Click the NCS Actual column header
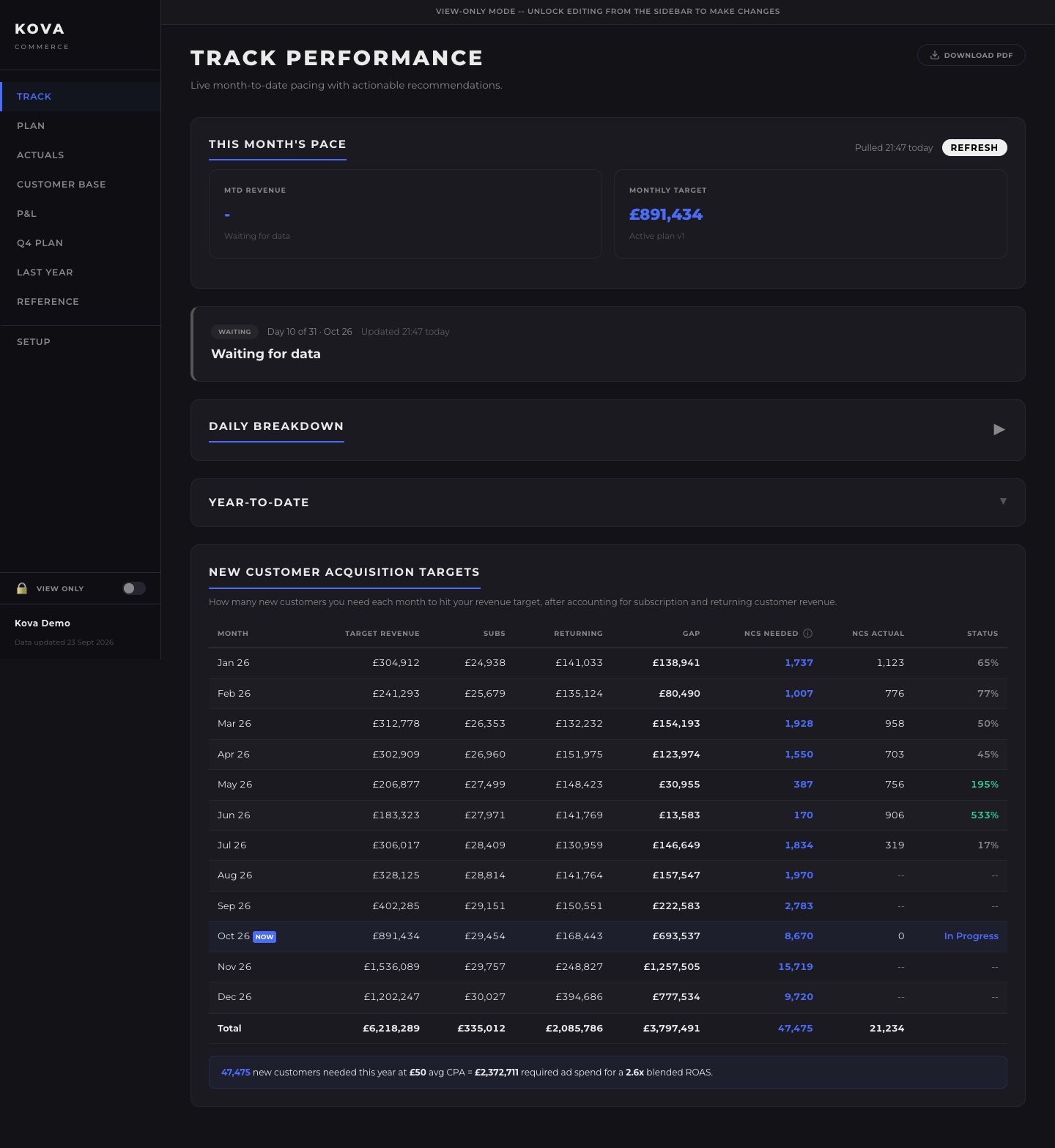1055x1148 pixels. [x=878, y=634]
